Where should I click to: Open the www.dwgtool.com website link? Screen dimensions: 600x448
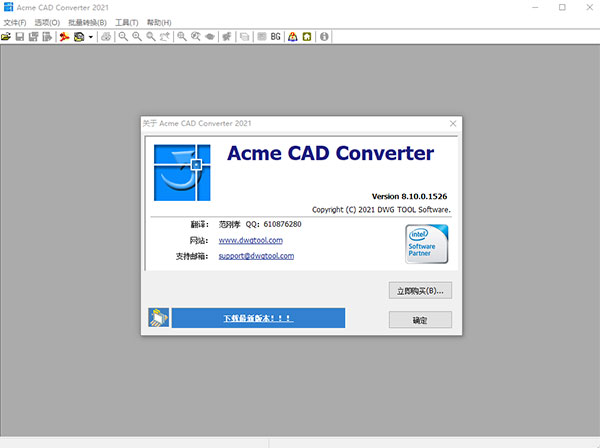251,240
